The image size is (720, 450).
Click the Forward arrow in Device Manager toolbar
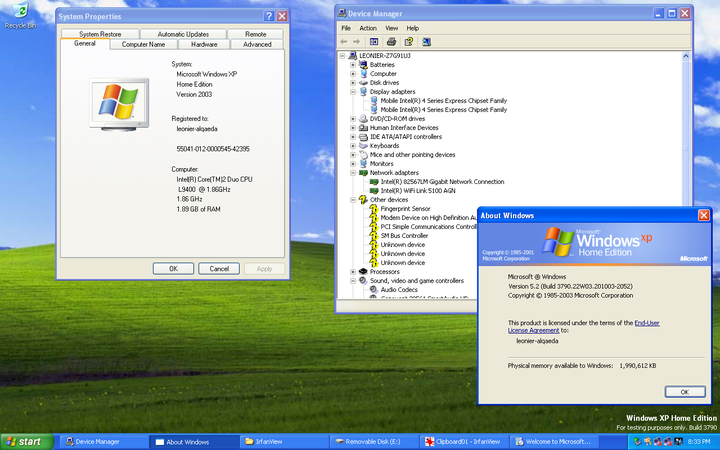[x=356, y=42]
